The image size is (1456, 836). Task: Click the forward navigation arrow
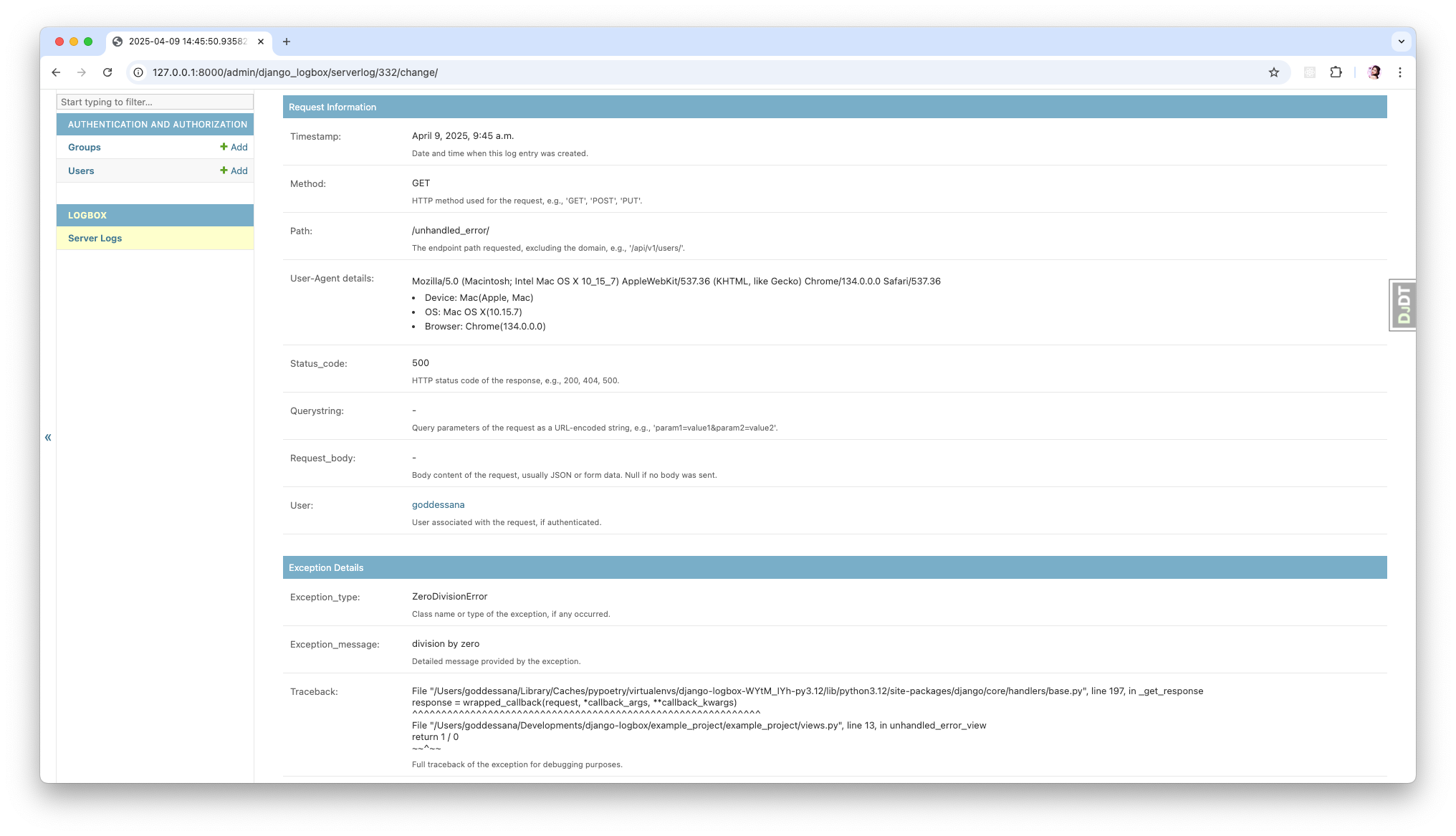pos(82,72)
